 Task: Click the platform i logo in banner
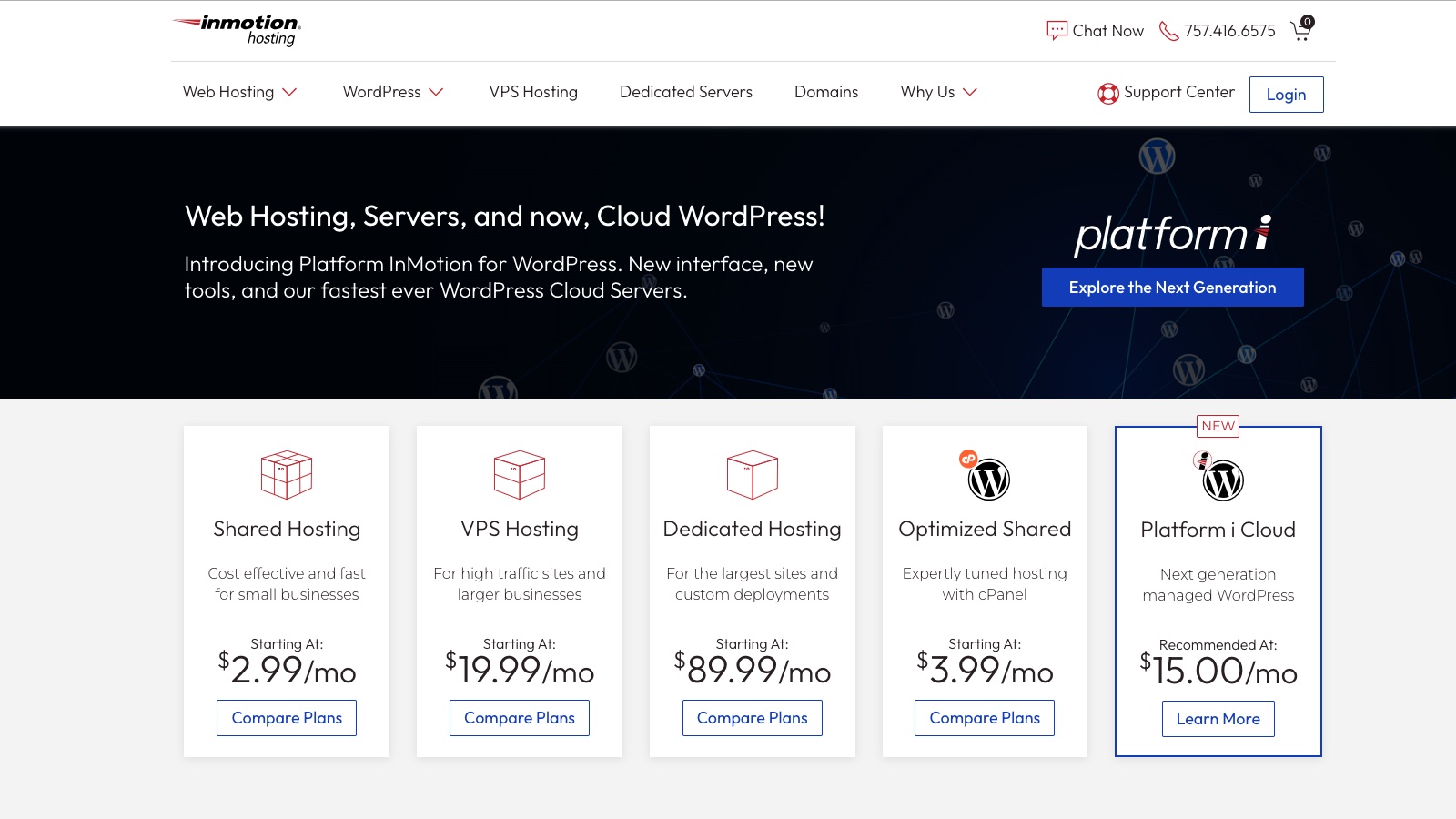(x=1173, y=234)
